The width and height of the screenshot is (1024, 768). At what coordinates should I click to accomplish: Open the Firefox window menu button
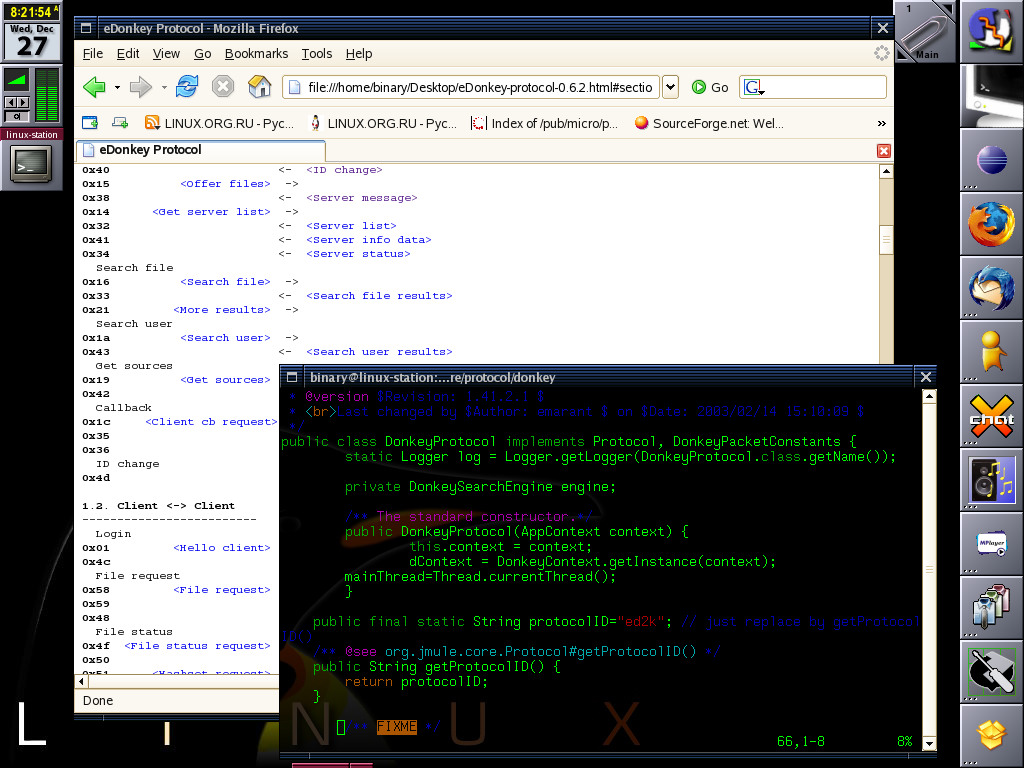(86, 28)
